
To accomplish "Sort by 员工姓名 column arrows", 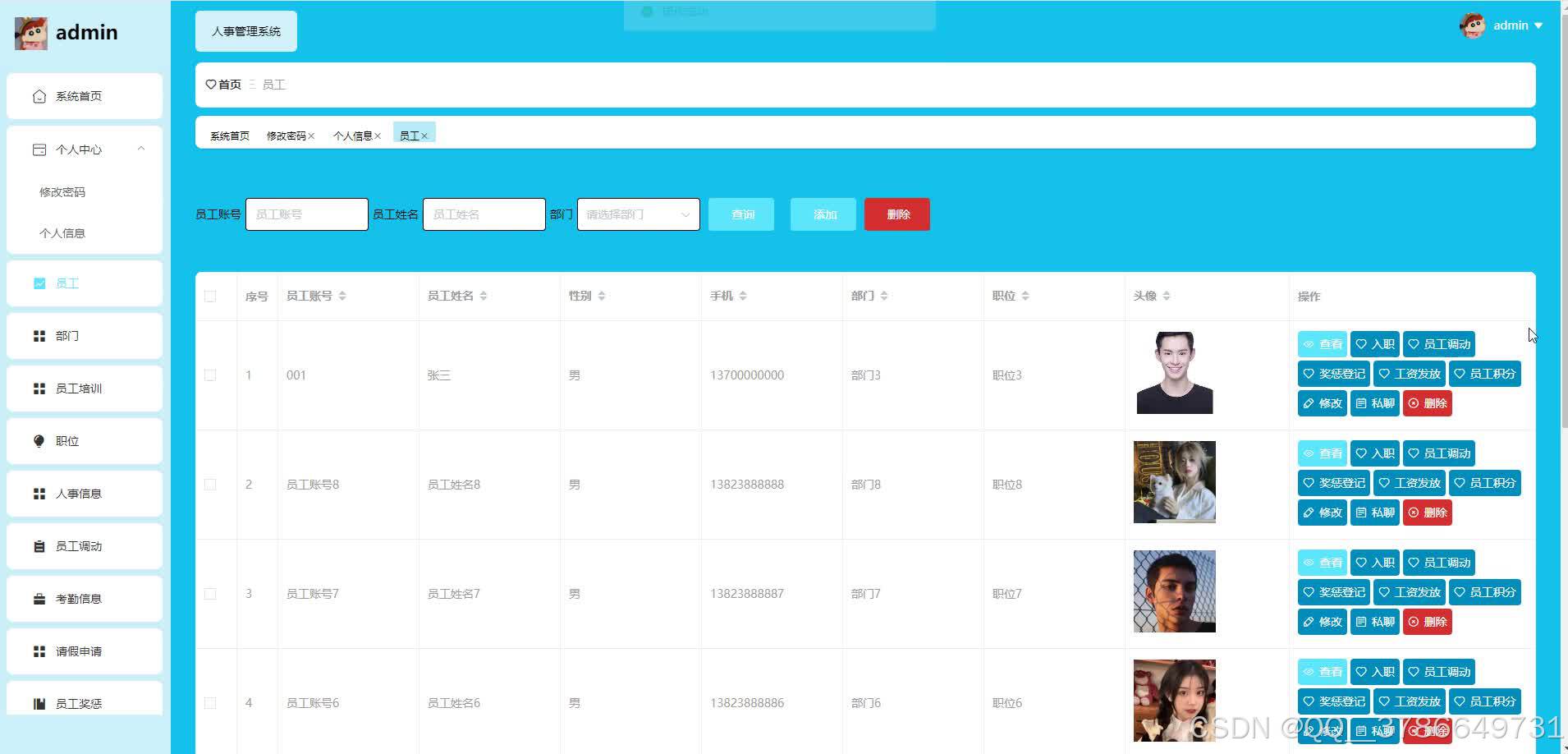I will click(484, 296).
